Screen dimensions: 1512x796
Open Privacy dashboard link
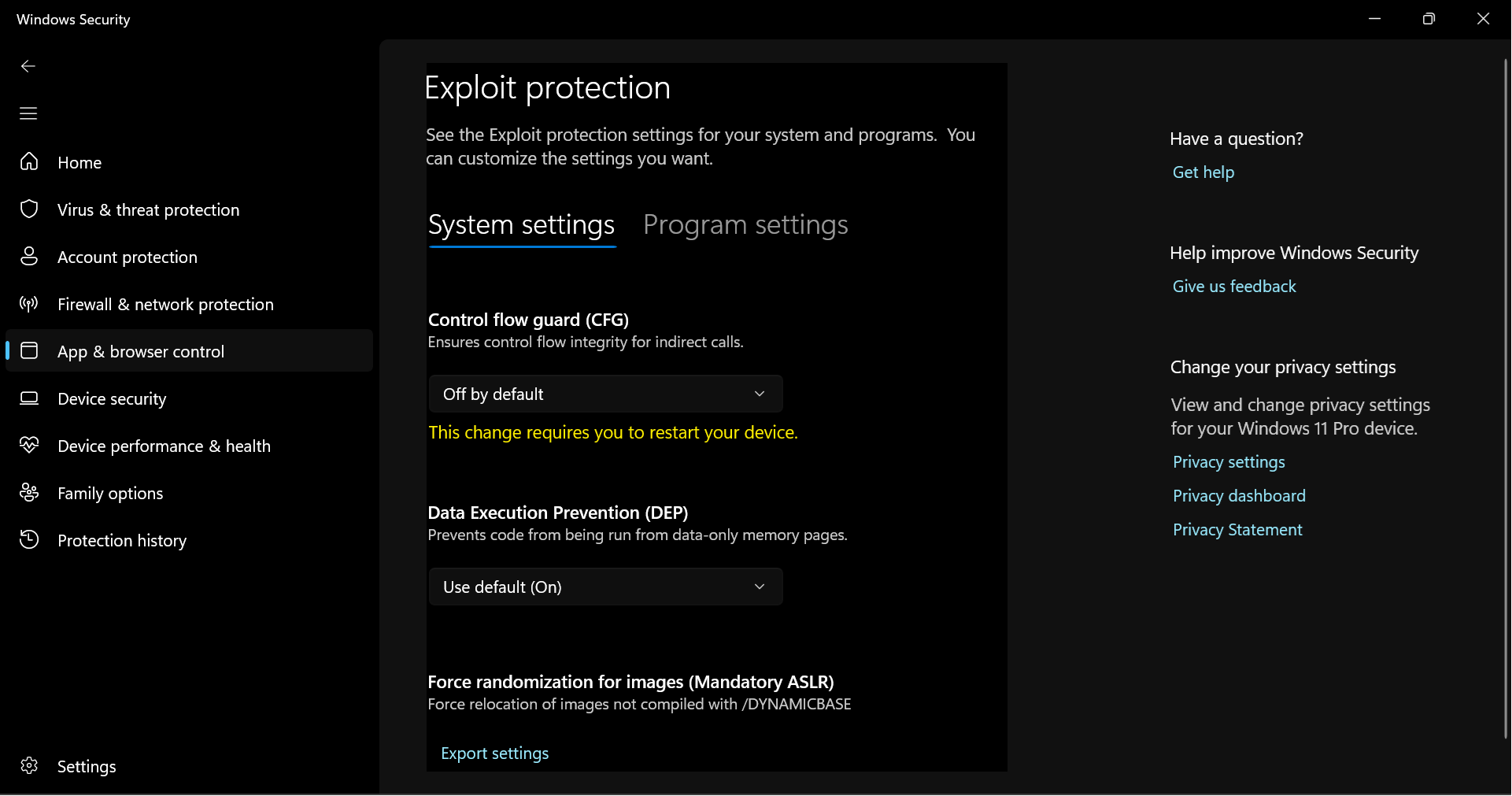coord(1239,496)
